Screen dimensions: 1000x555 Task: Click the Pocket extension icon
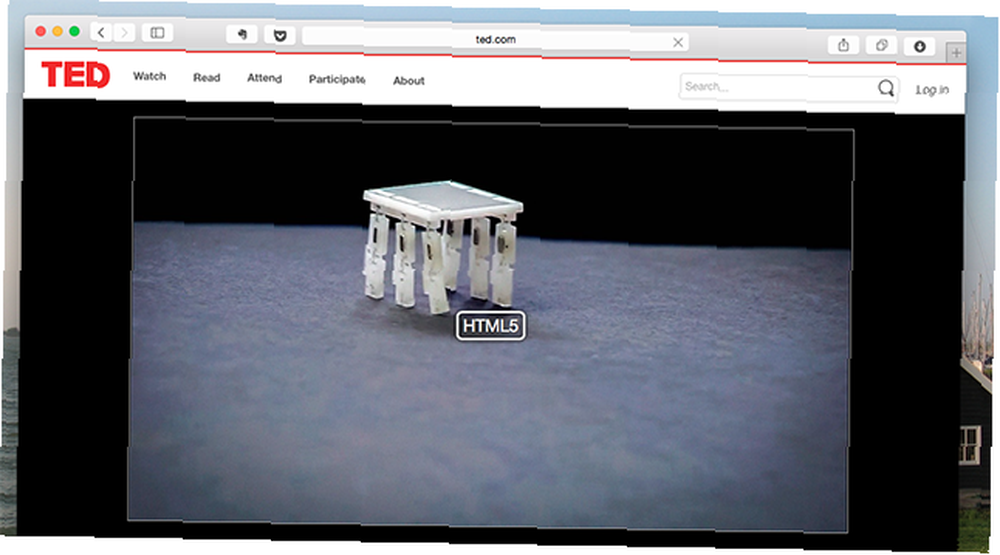pyautogui.click(x=279, y=36)
